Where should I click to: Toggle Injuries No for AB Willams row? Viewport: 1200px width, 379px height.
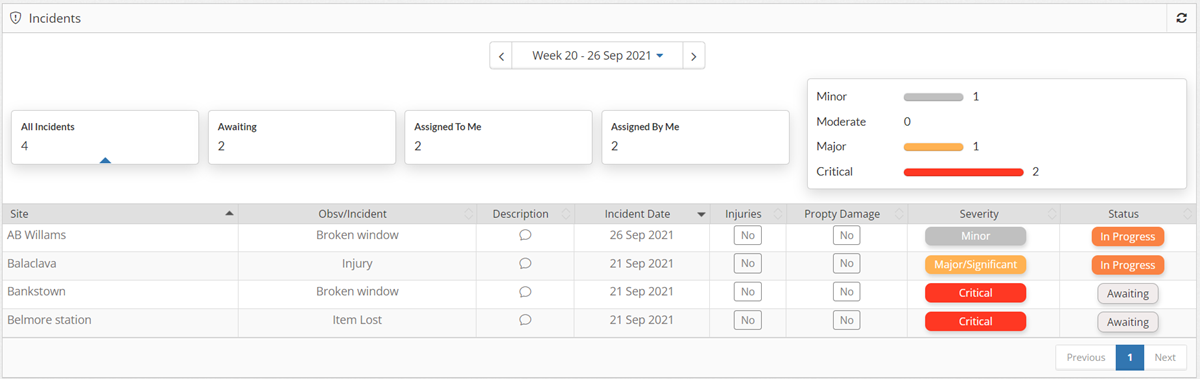tap(747, 236)
